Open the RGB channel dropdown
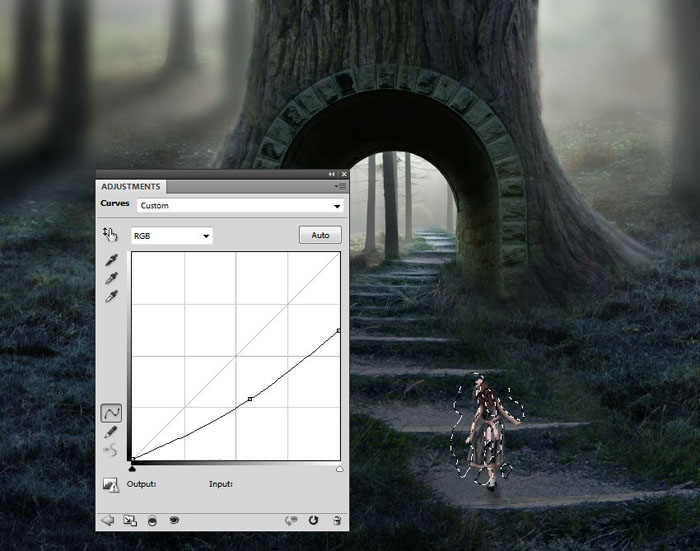This screenshot has height=551, width=700. click(172, 236)
